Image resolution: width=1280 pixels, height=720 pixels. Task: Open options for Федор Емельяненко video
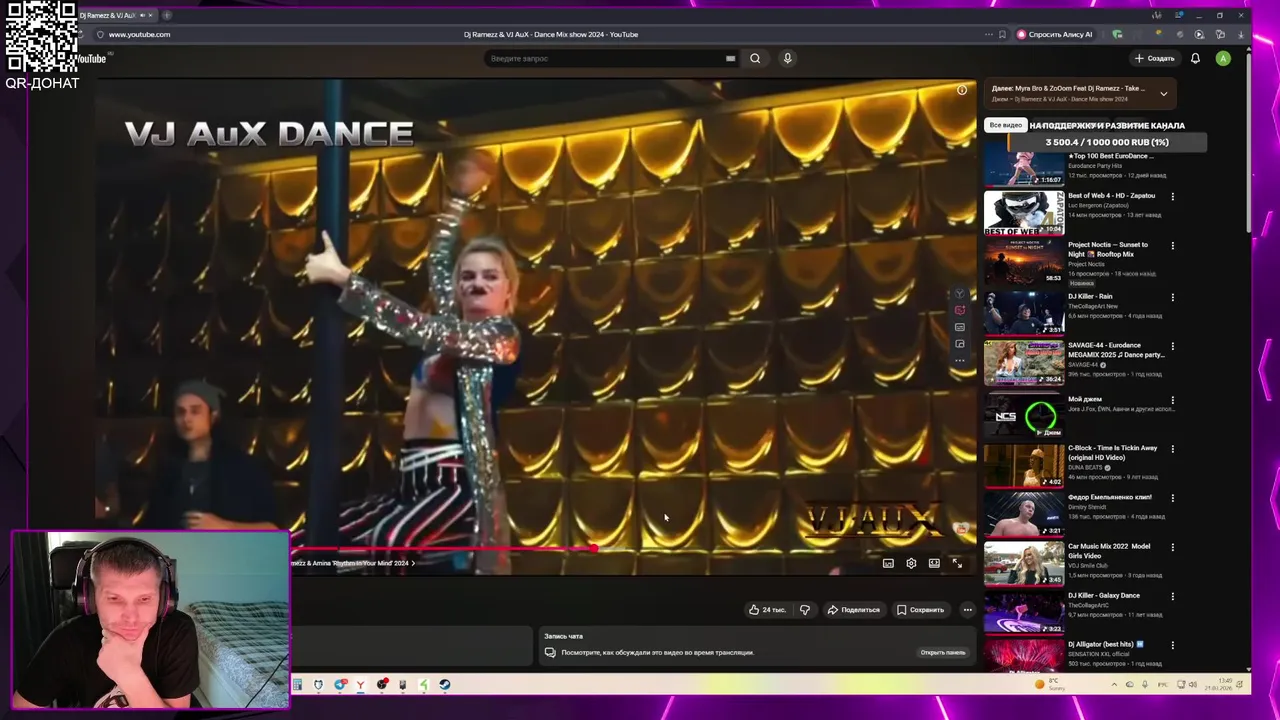coord(1173,498)
